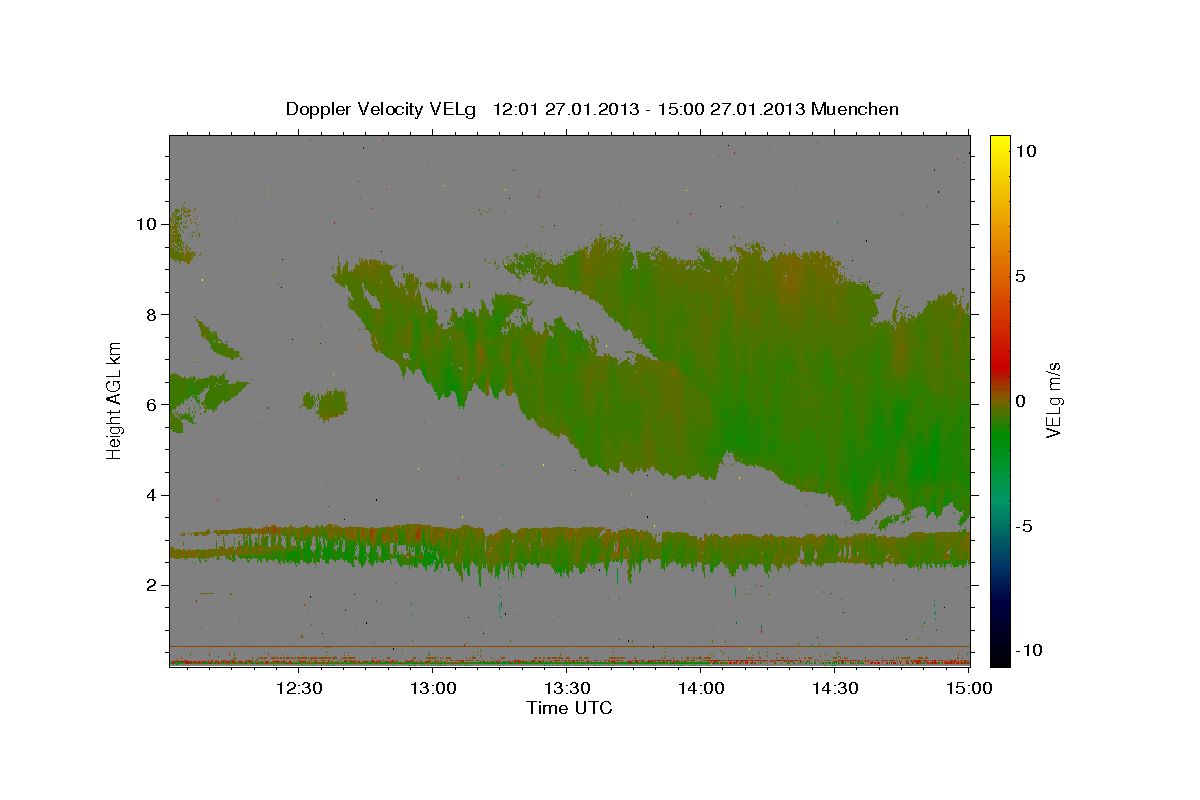
Task: Click the colorbar tick value '-10'
Action: [x=1027, y=650]
